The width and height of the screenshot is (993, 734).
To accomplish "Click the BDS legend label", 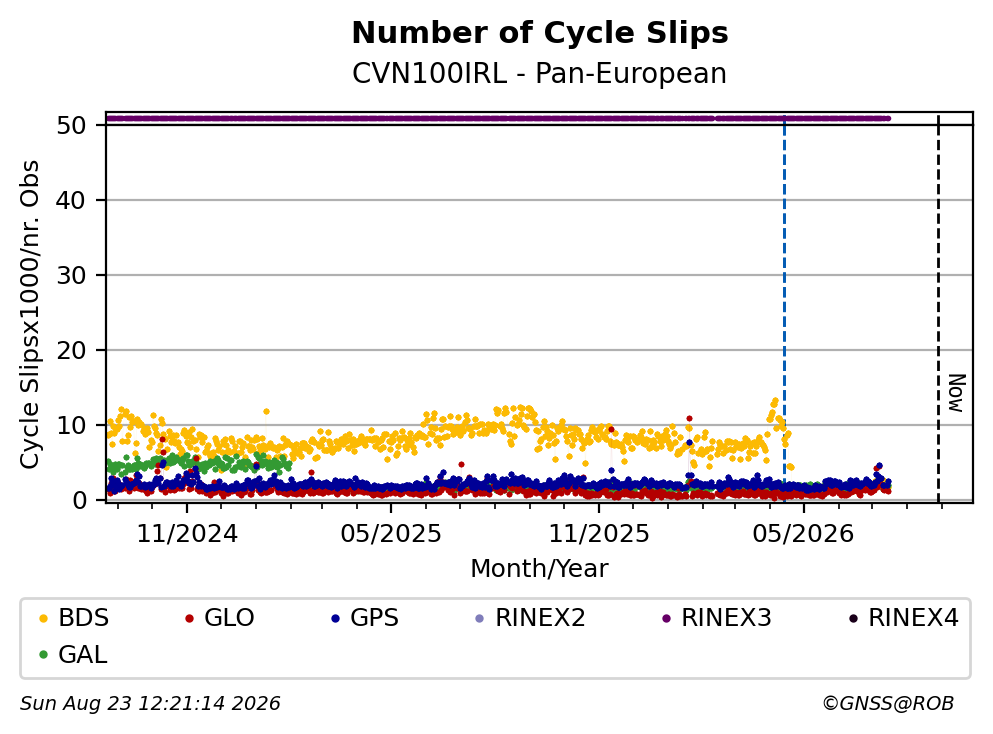I will pyautogui.click(x=83, y=617).
